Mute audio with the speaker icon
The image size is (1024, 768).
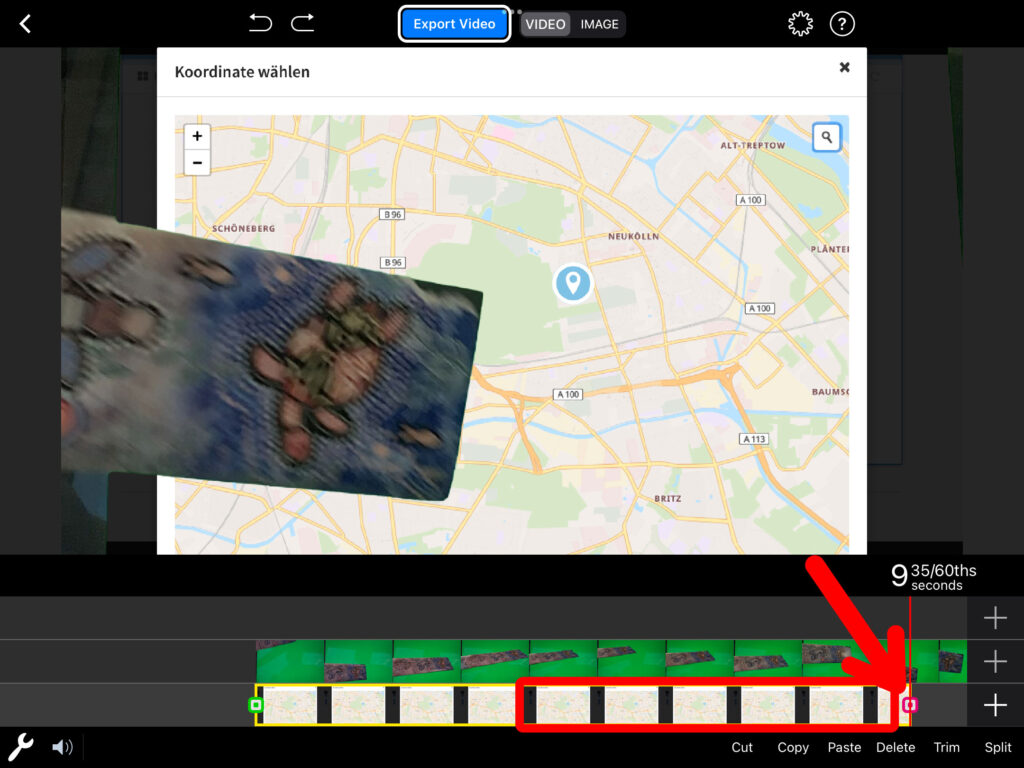coord(62,746)
